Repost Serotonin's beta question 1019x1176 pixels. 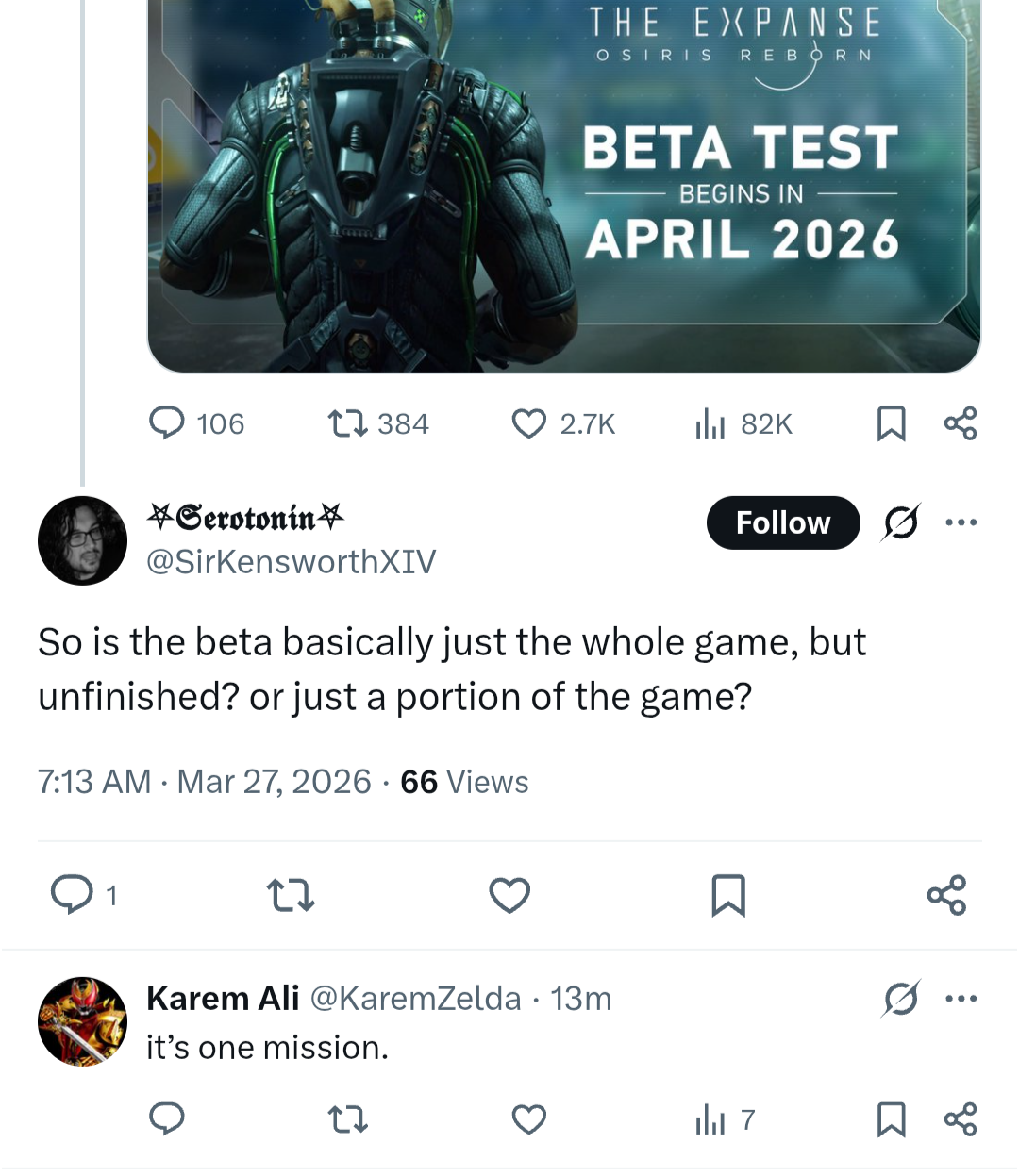[x=291, y=894]
